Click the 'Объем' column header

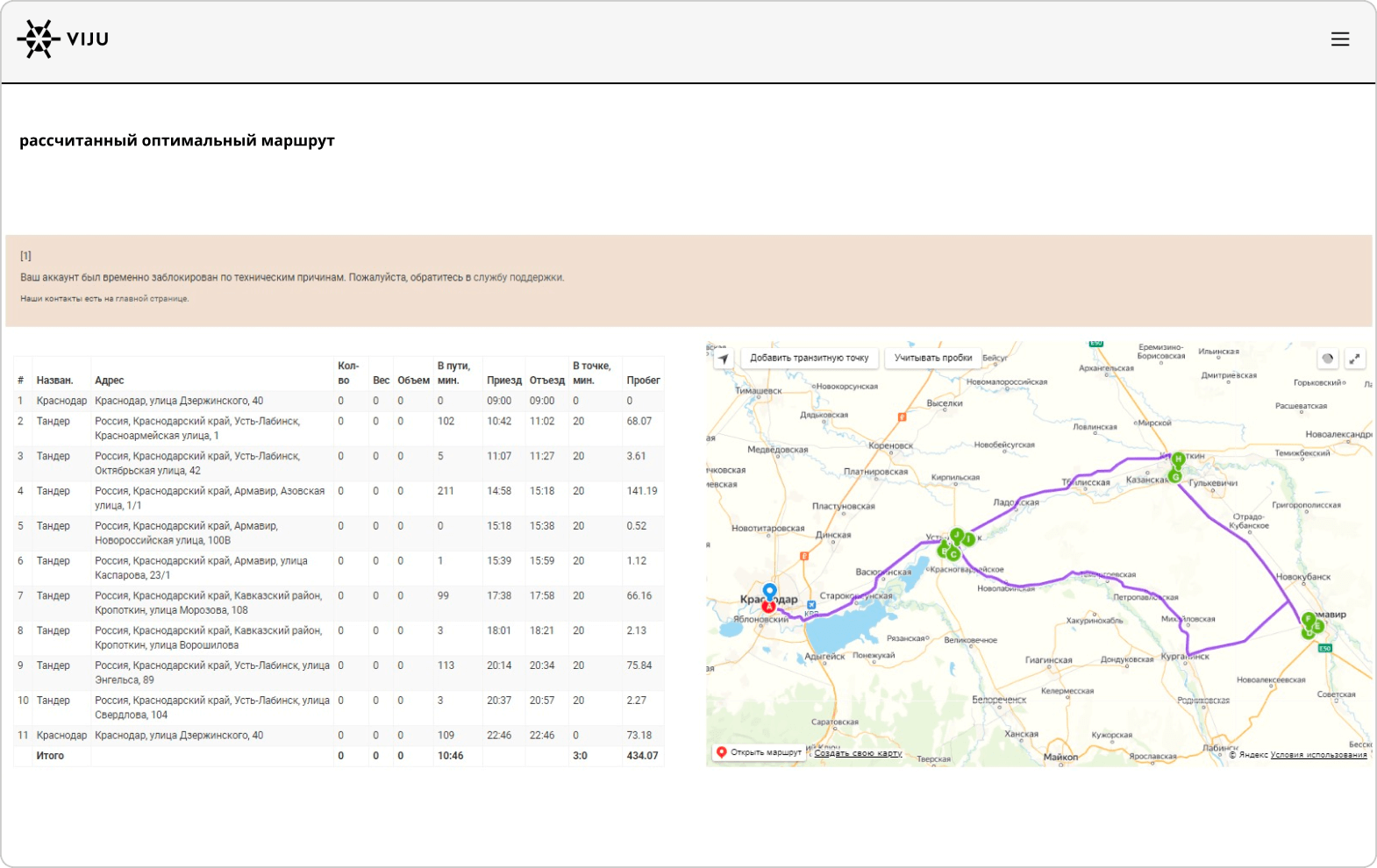(413, 381)
